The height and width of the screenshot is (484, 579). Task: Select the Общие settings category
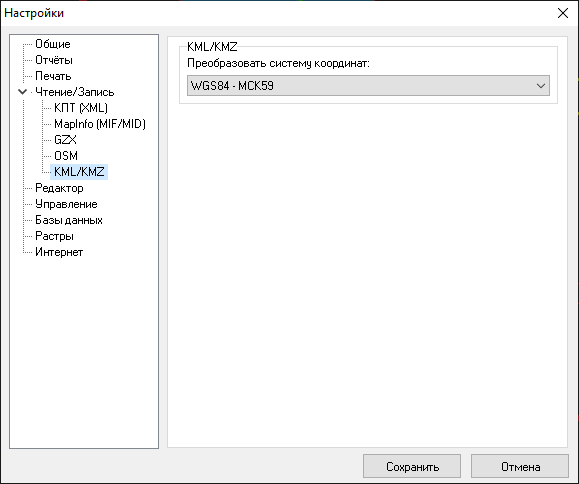pyautogui.click(x=52, y=44)
